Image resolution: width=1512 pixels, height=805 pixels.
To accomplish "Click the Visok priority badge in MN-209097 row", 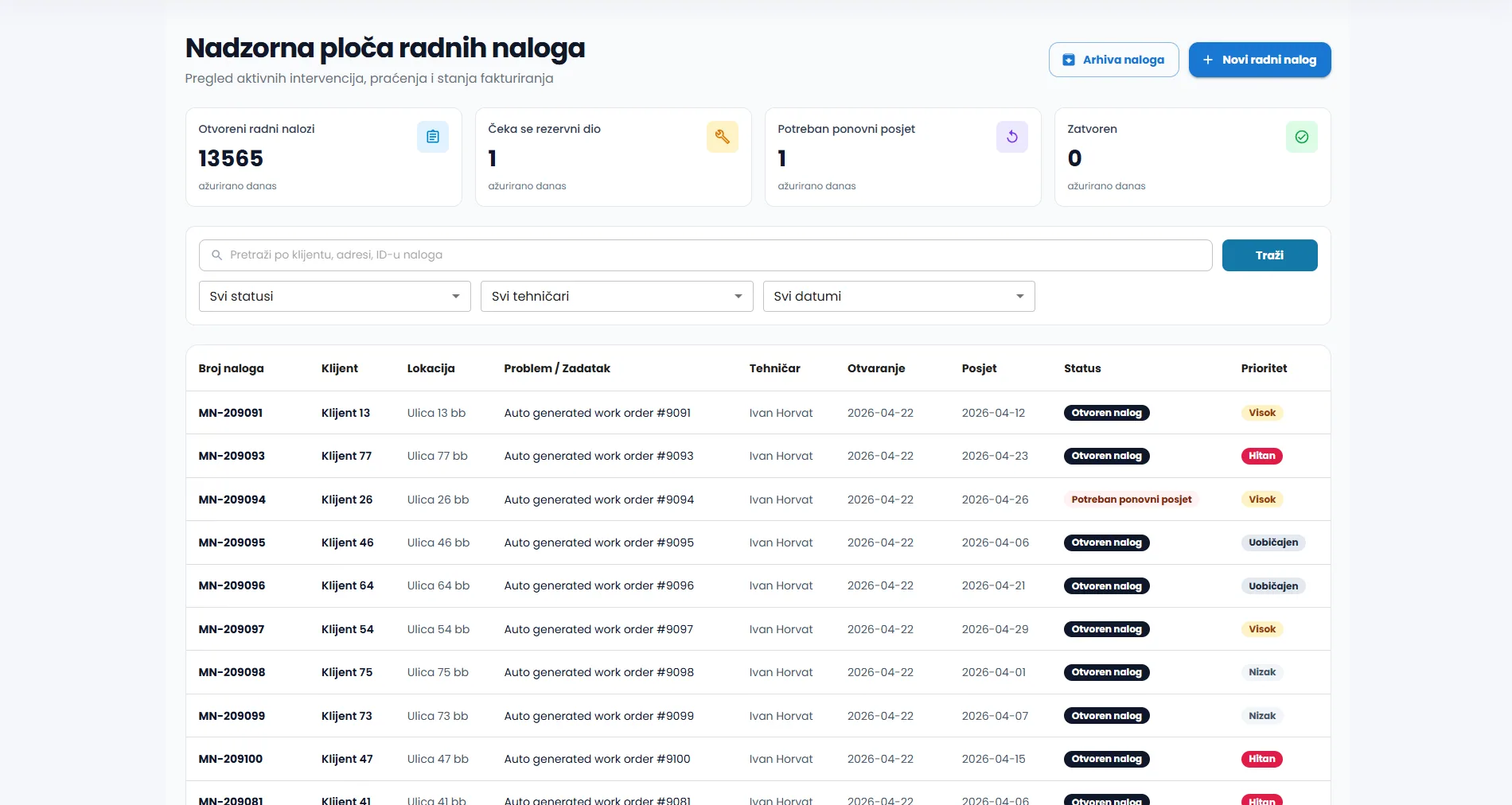I will (x=1262, y=629).
